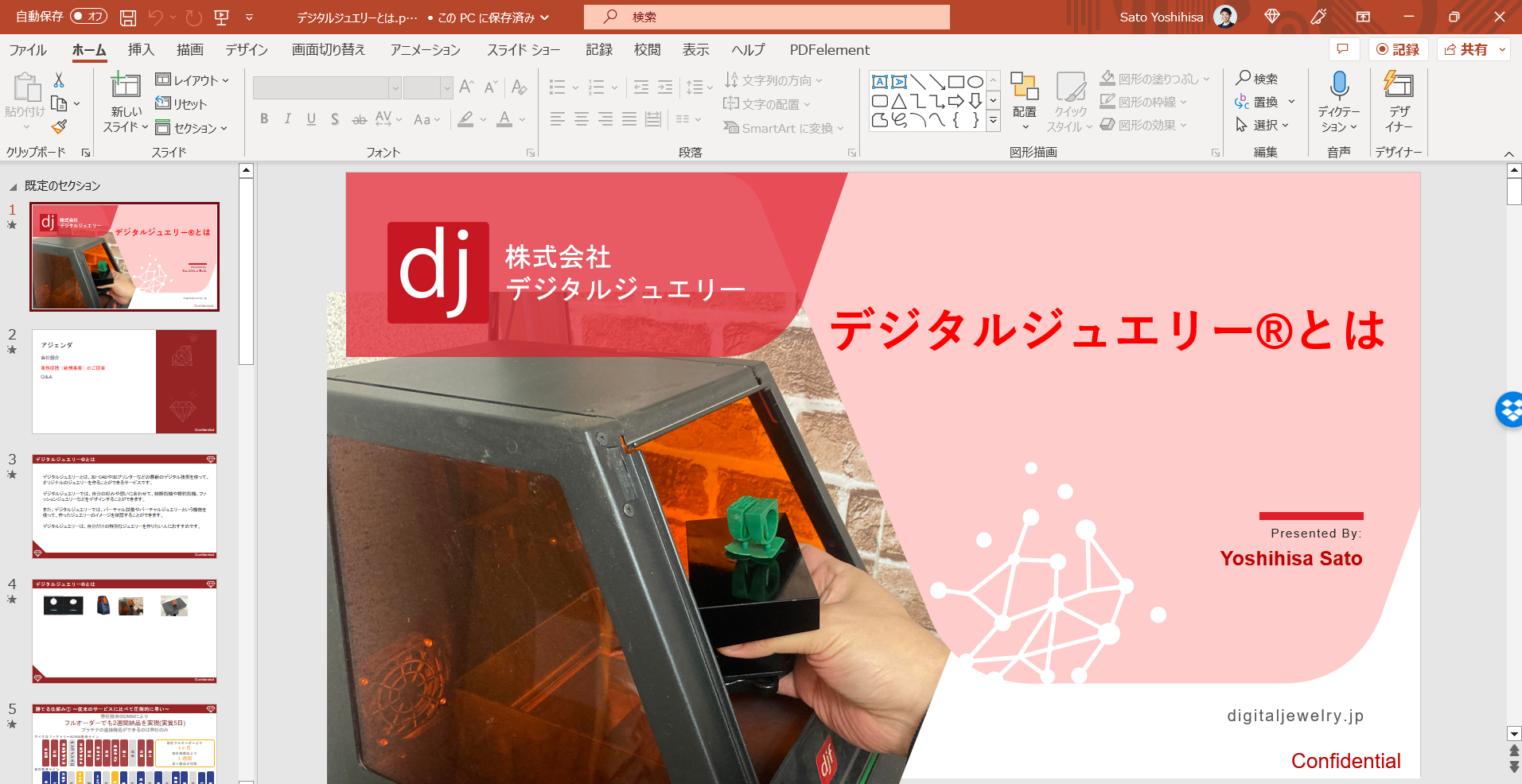This screenshot has height=784, width=1522.
Task: Click the pen drawing icon in title bar
Action: tap(1318, 17)
